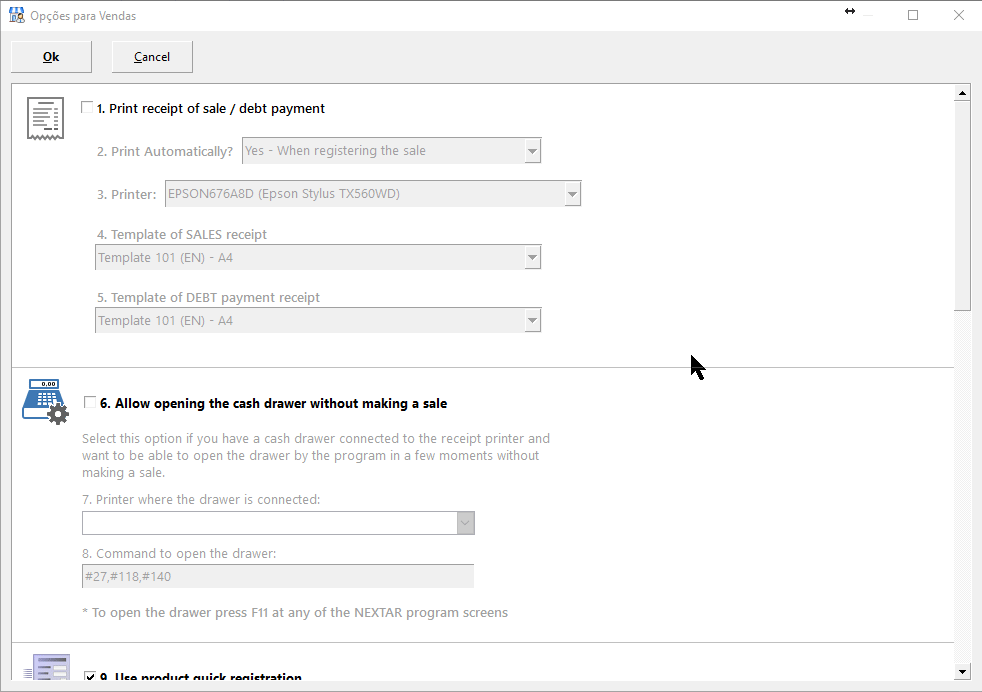Confirm settings with the Ok button
This screenshot has height=692, width=982.
coord(51,57)
